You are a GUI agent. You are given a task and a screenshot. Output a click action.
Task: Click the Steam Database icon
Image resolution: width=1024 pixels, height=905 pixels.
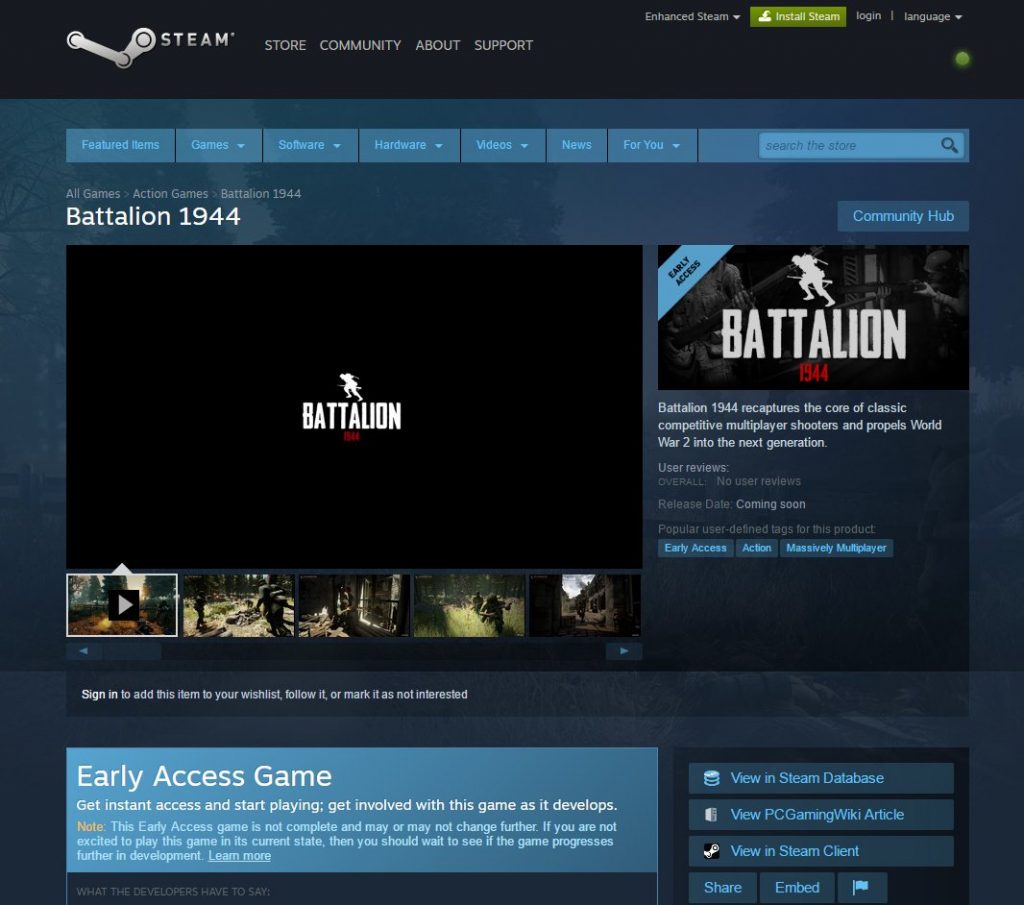point(712,778)
